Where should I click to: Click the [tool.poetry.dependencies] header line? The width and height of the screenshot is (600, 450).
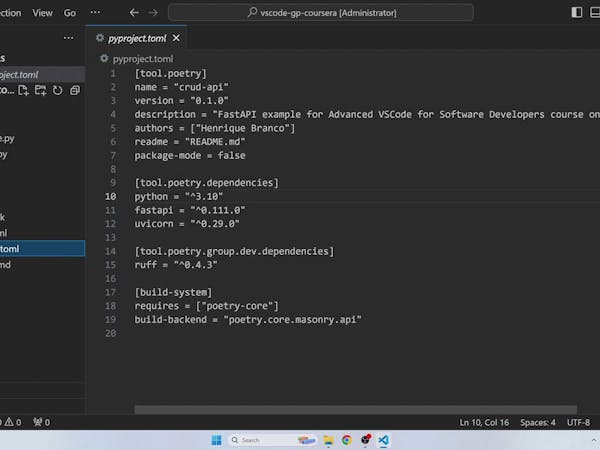[207, 183]
